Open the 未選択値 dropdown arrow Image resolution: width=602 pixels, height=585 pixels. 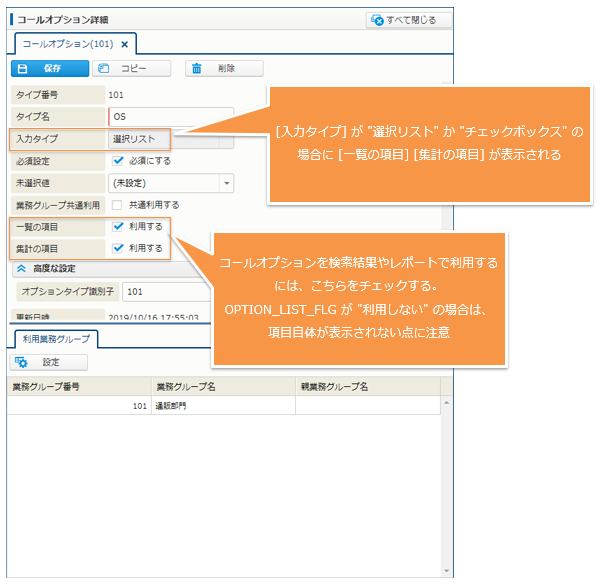pos(227,183)
